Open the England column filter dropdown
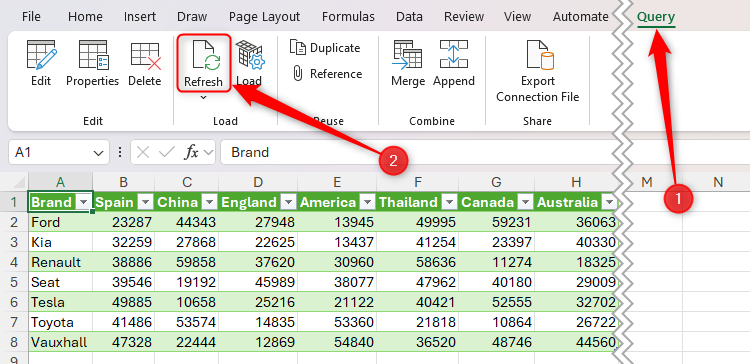The height and width of the screenshot is (364, 750). [x=288, y=202]
